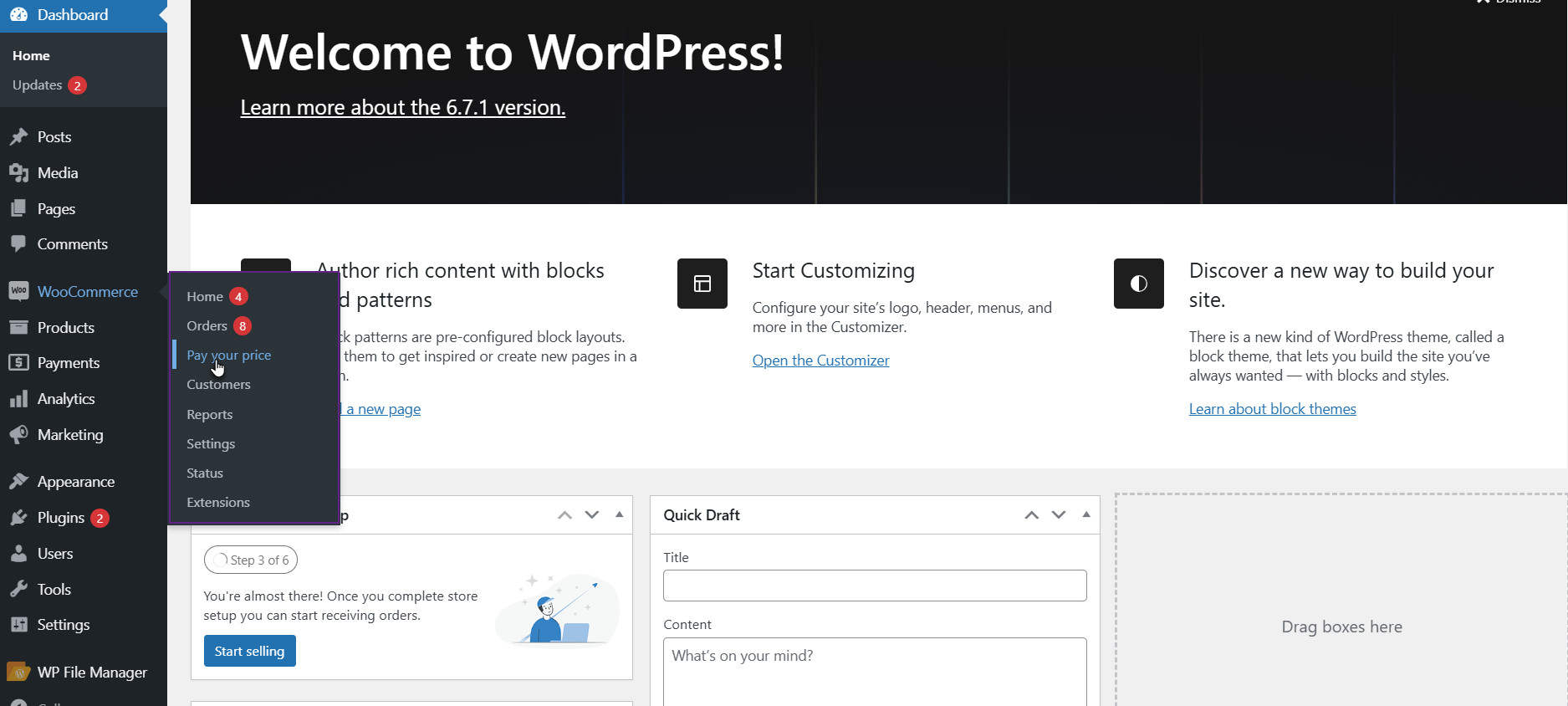The image size is (1568, 706).
Task: Open Settings in WooCommerce submenu
Action: pyautogui.click(x=211, y=443)
